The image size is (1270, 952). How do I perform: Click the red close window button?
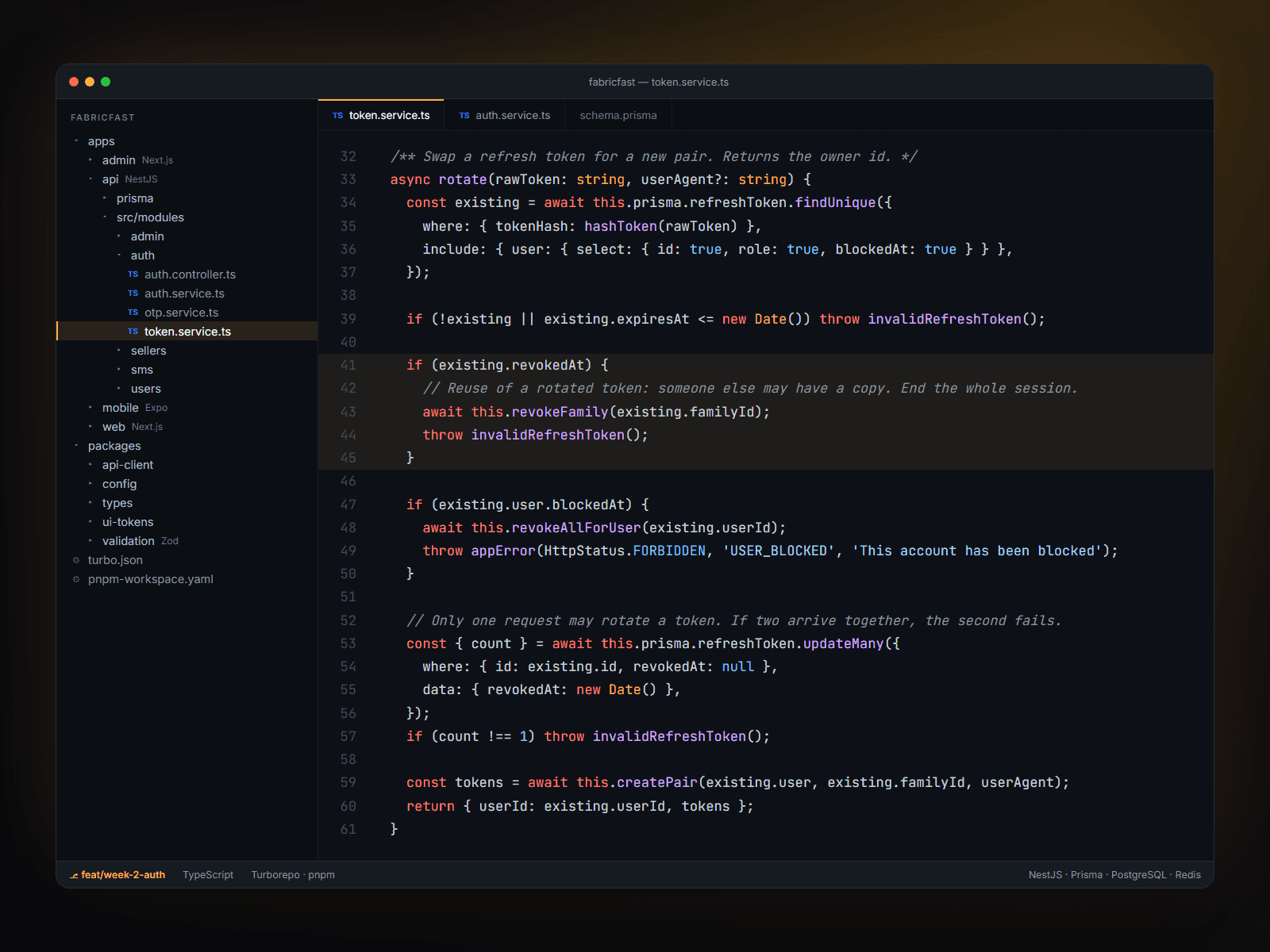point(74,82)
